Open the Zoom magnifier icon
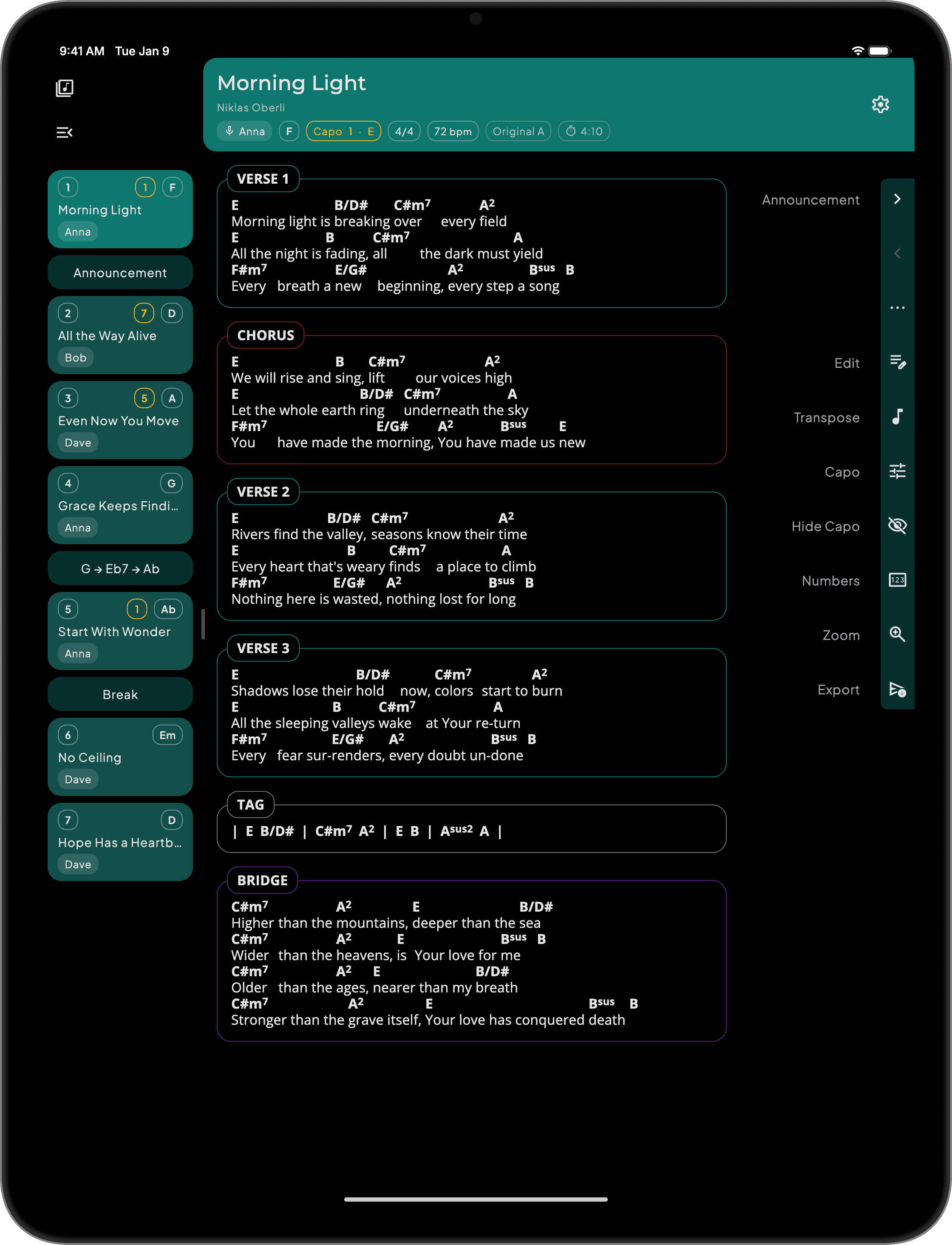Image resolution: width=952 pixels, height=1245 pixels. click(898, 634)
